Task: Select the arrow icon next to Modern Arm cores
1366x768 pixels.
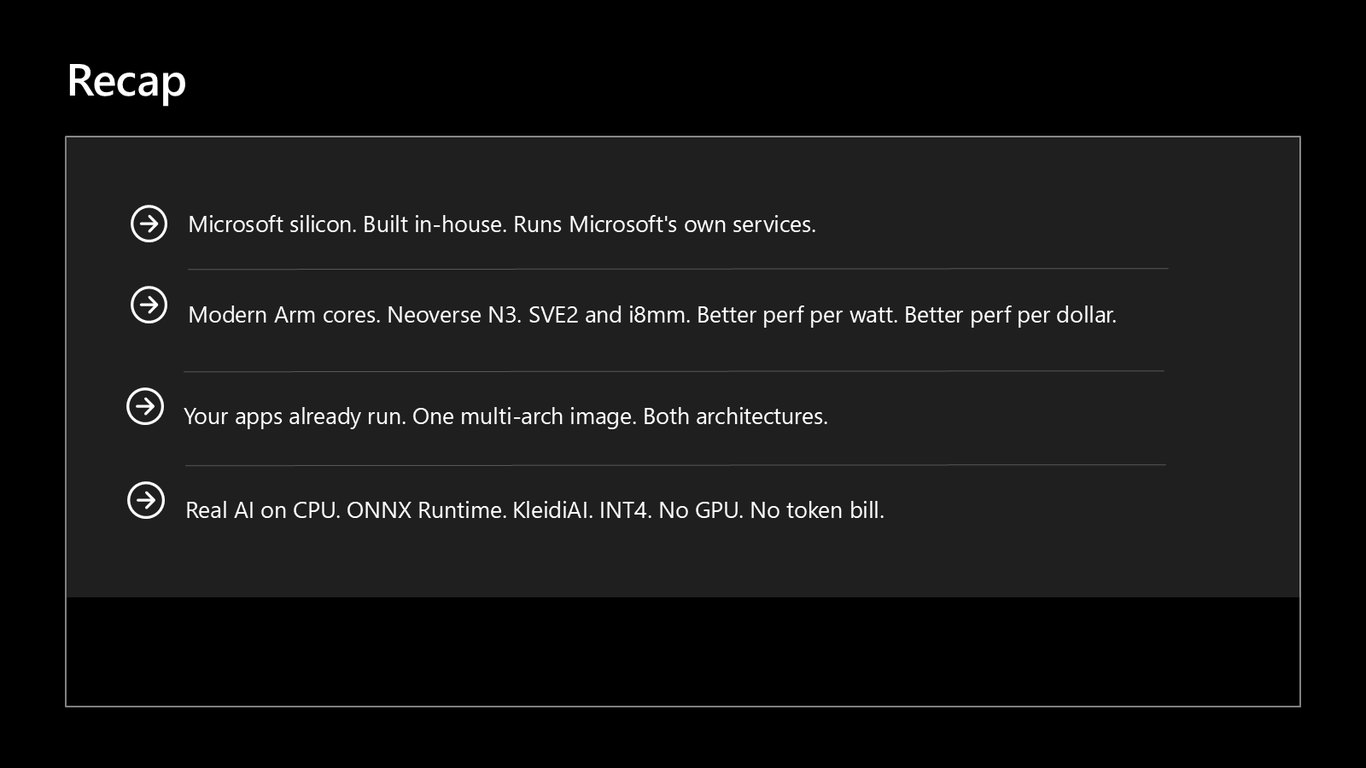Action: [149, 304]
